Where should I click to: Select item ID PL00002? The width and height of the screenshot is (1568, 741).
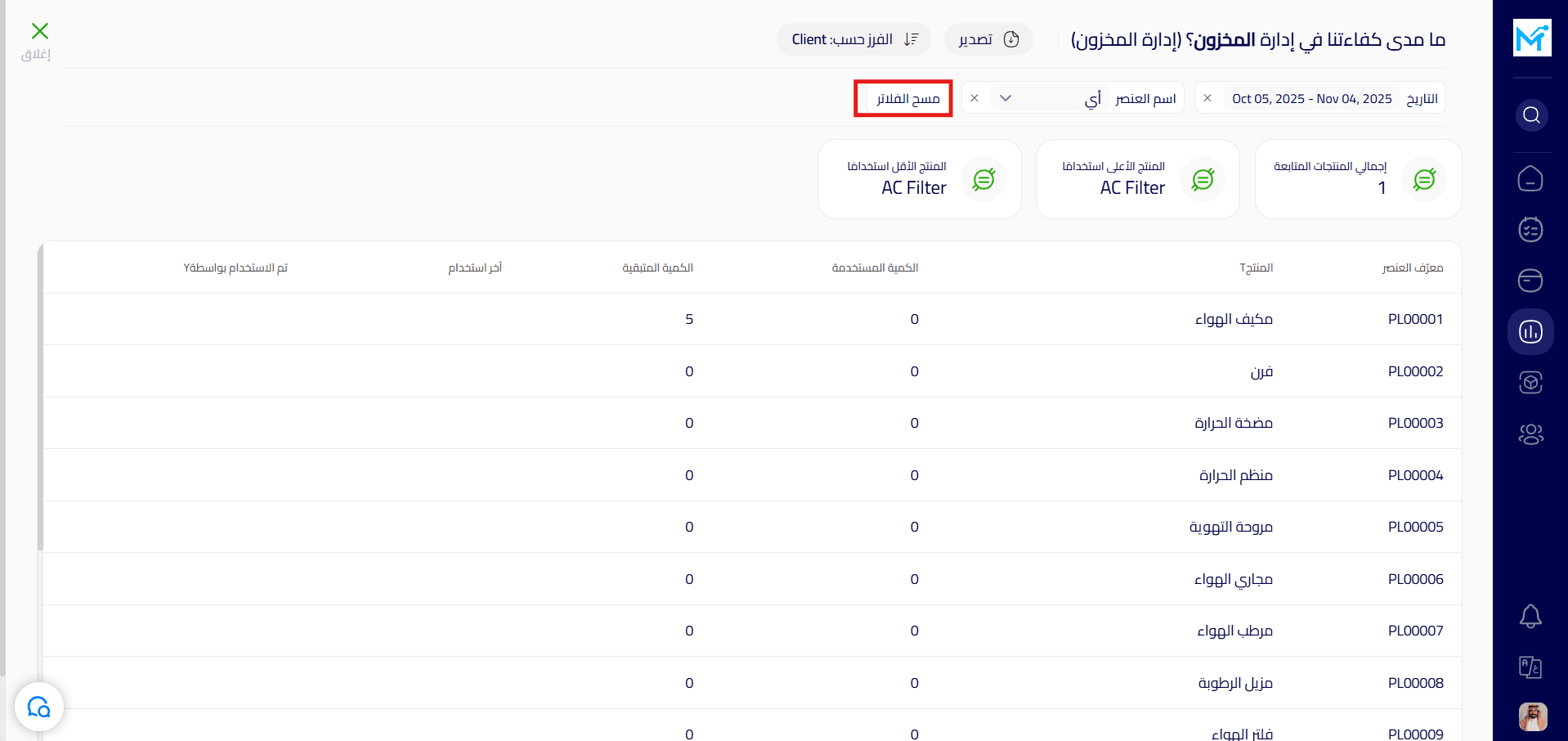pyautogui.click(x=1415, y=371)
